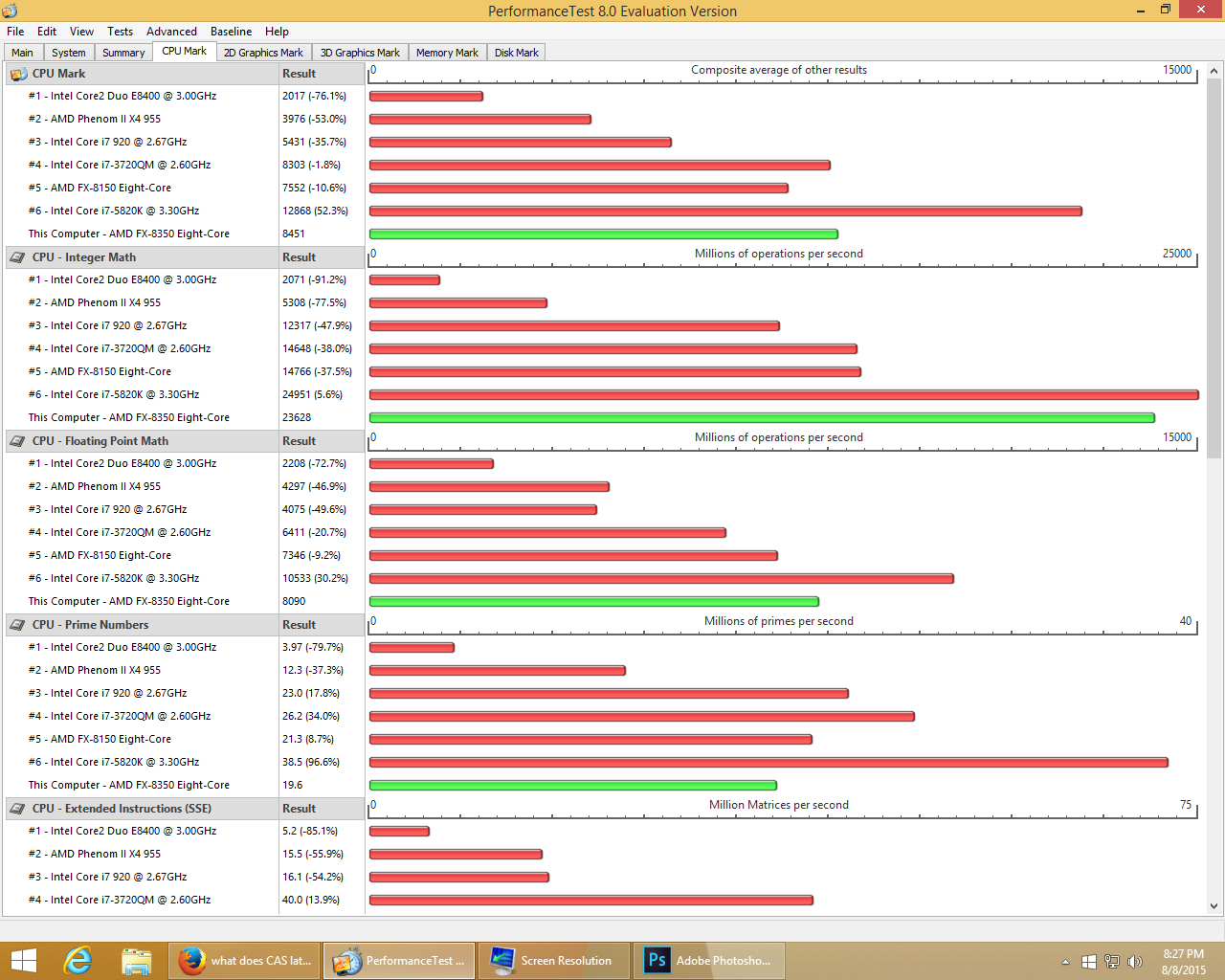
Task: Click the Extended Instructions Result column header
Action: click(322, 809)
